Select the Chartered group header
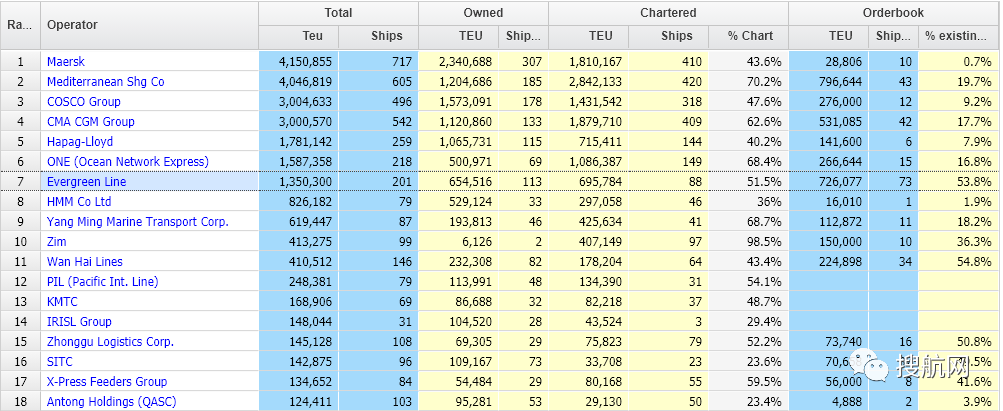Image resolution: width=1003 pixels, height=411 pixels. click(x=668, y=13)
